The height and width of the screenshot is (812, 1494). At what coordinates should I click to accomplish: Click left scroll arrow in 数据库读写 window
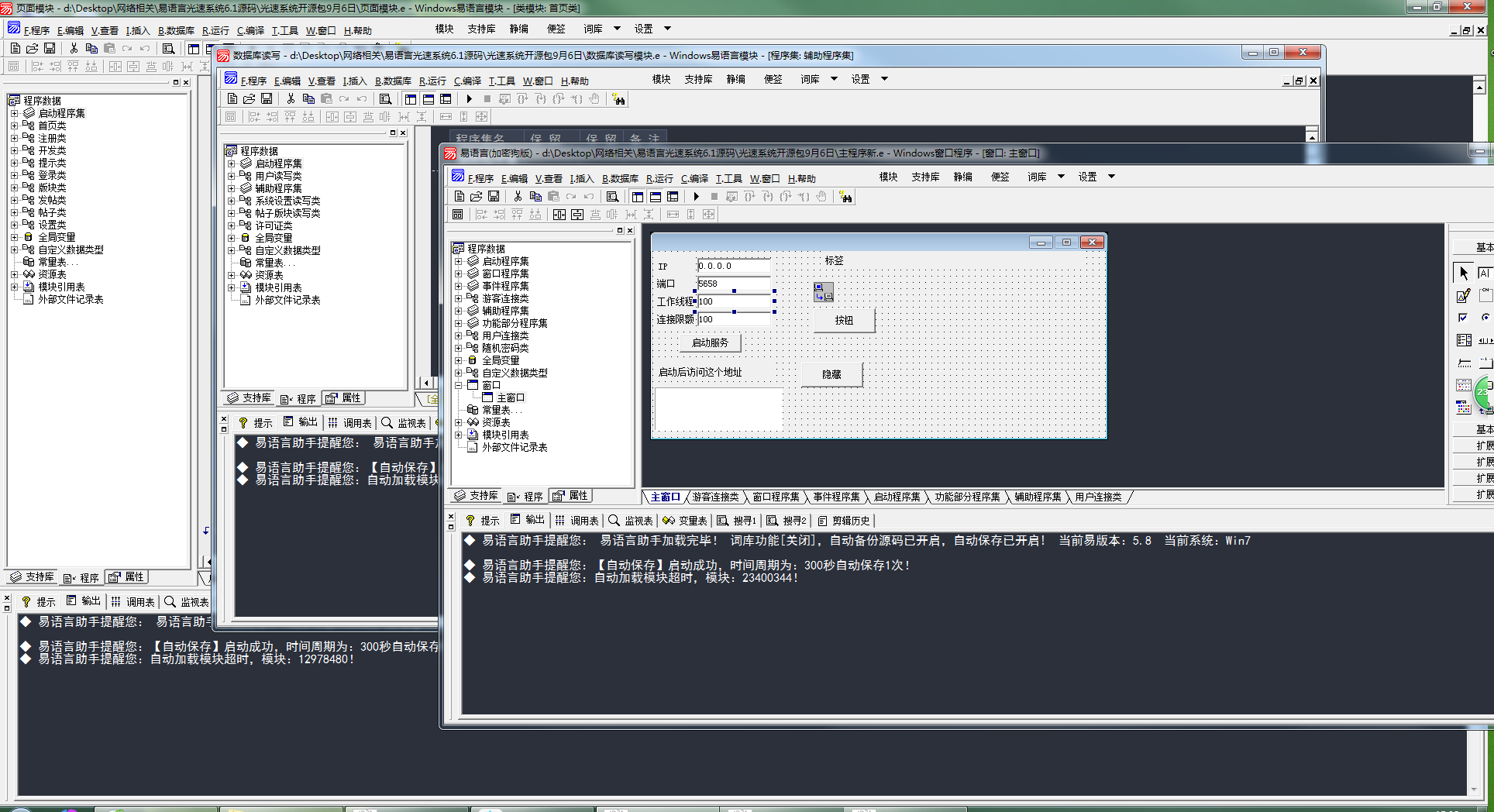tap(426, 382)
